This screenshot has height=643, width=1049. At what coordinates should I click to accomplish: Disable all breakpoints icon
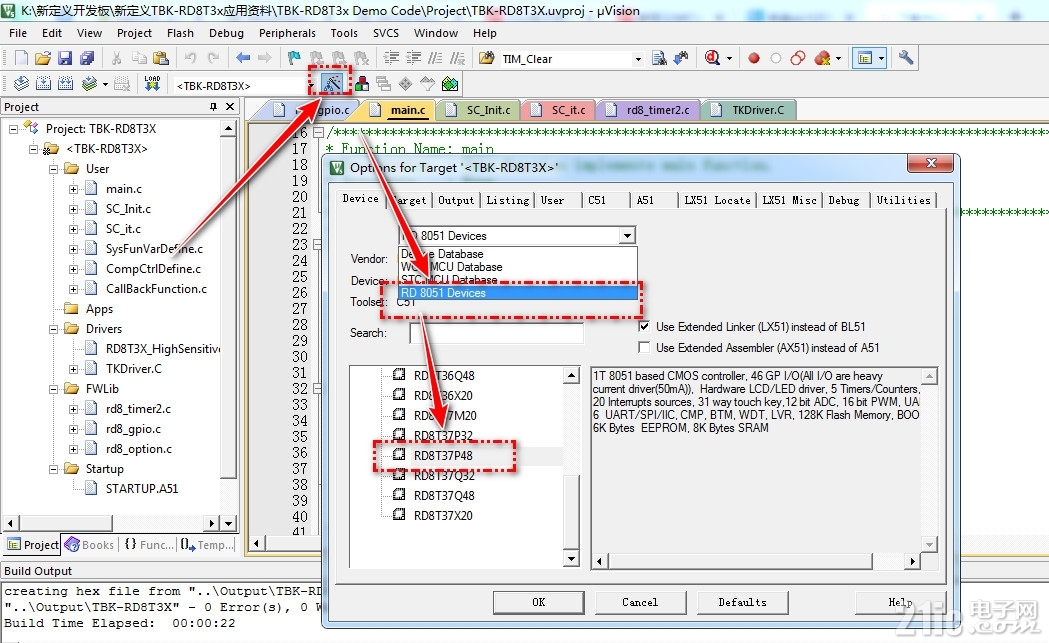point(797,58)
